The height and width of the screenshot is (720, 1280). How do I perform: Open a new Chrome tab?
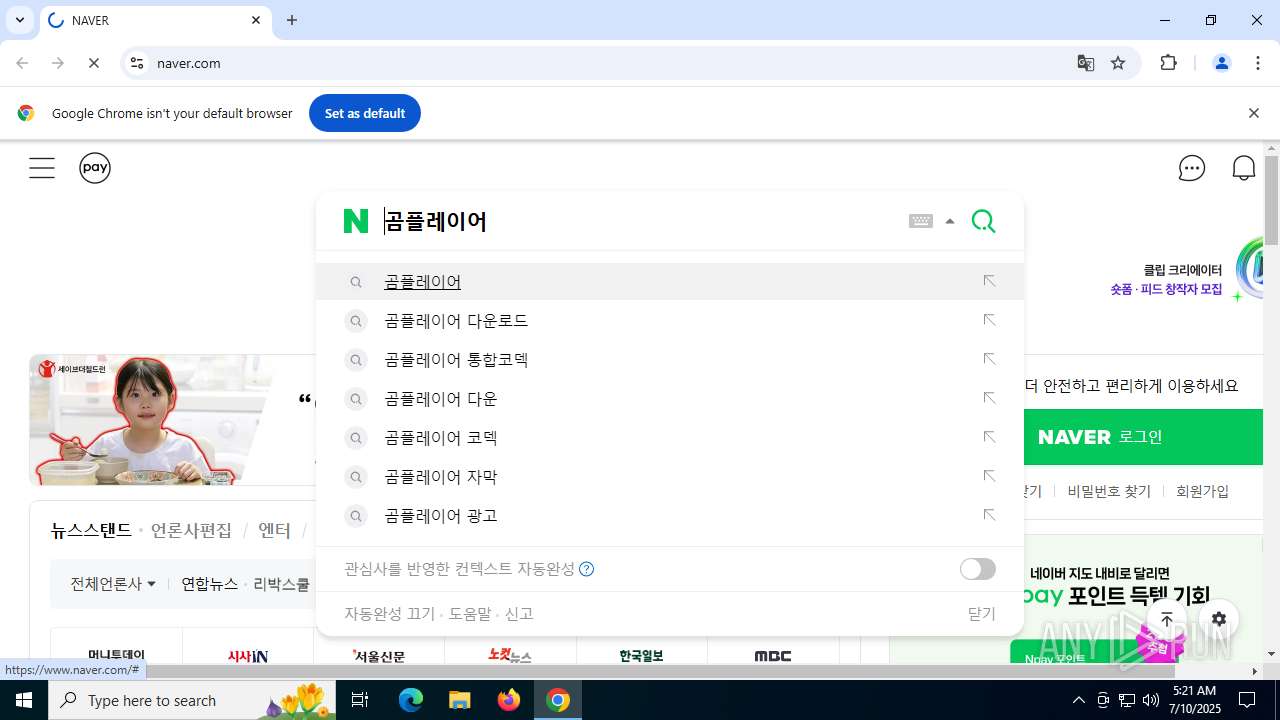(292, 20)
